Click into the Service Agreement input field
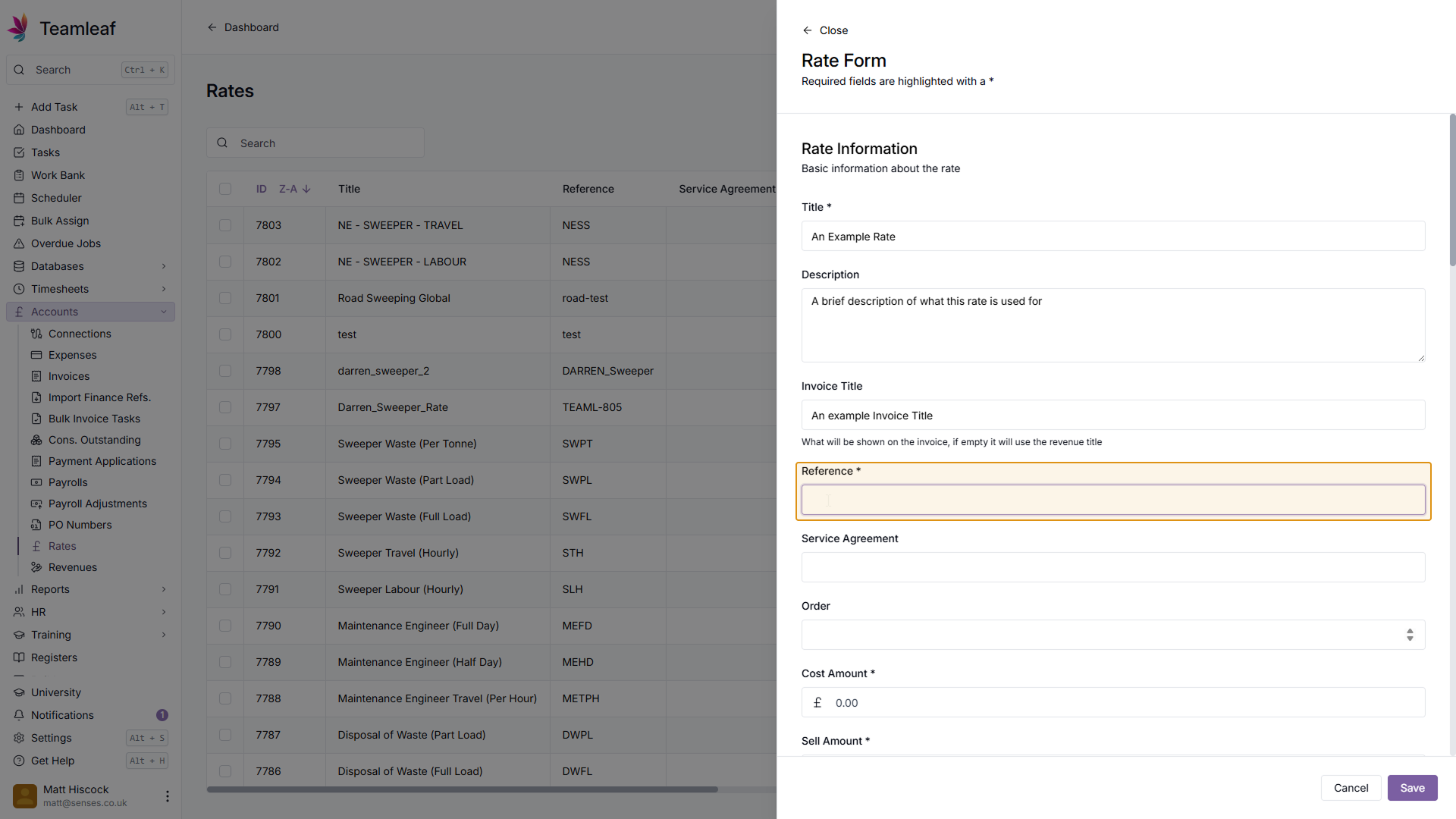Screen dimensions: 1456x819 click(1112, 567)
